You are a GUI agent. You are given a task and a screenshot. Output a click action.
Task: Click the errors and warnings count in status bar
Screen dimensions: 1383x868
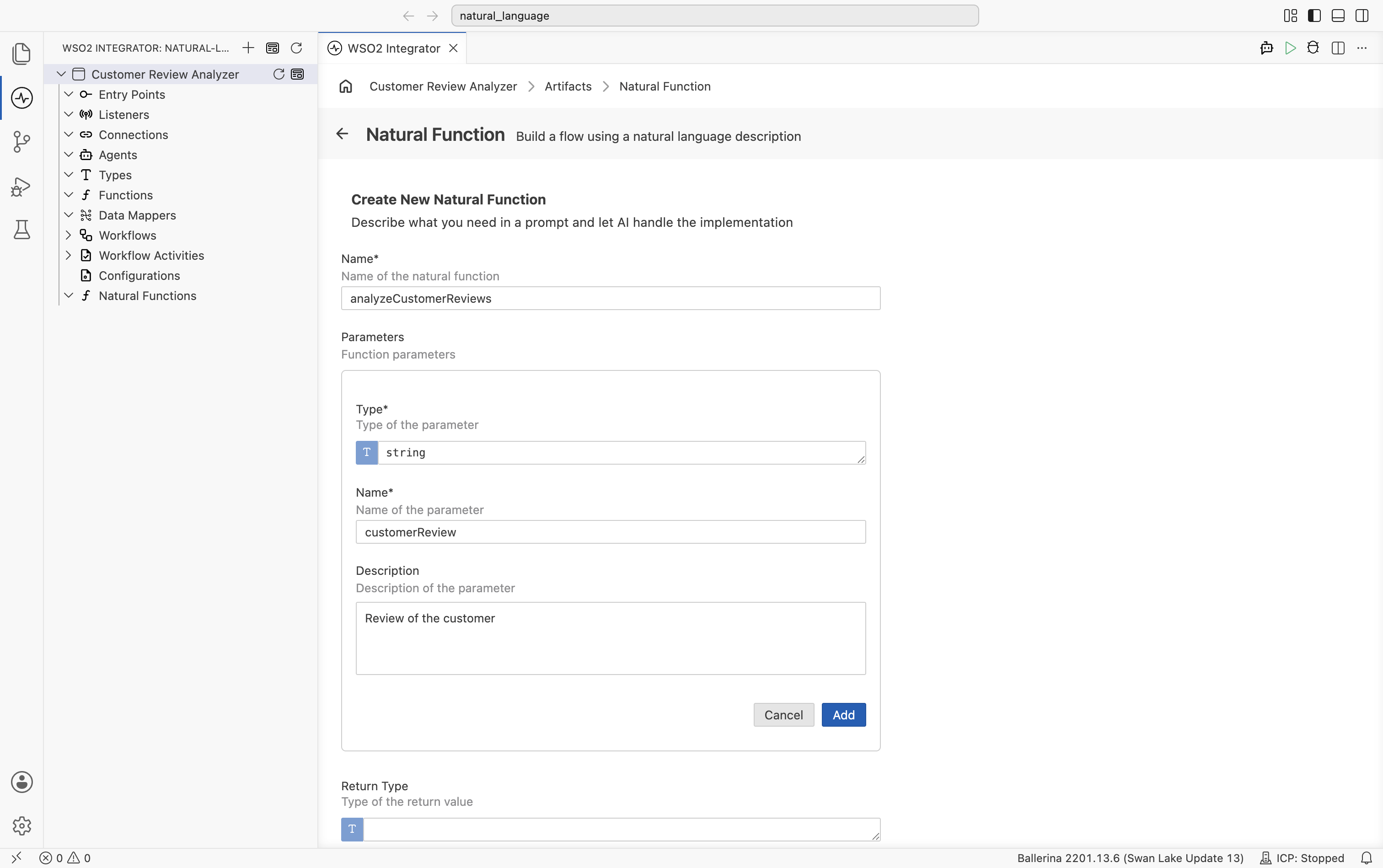(x=65, y=858)
